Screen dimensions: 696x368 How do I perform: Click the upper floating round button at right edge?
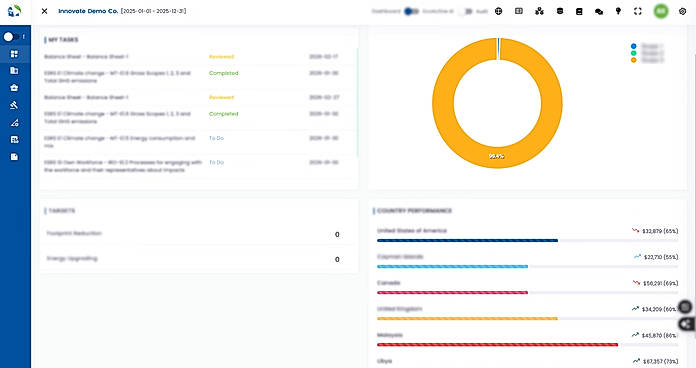685,306
